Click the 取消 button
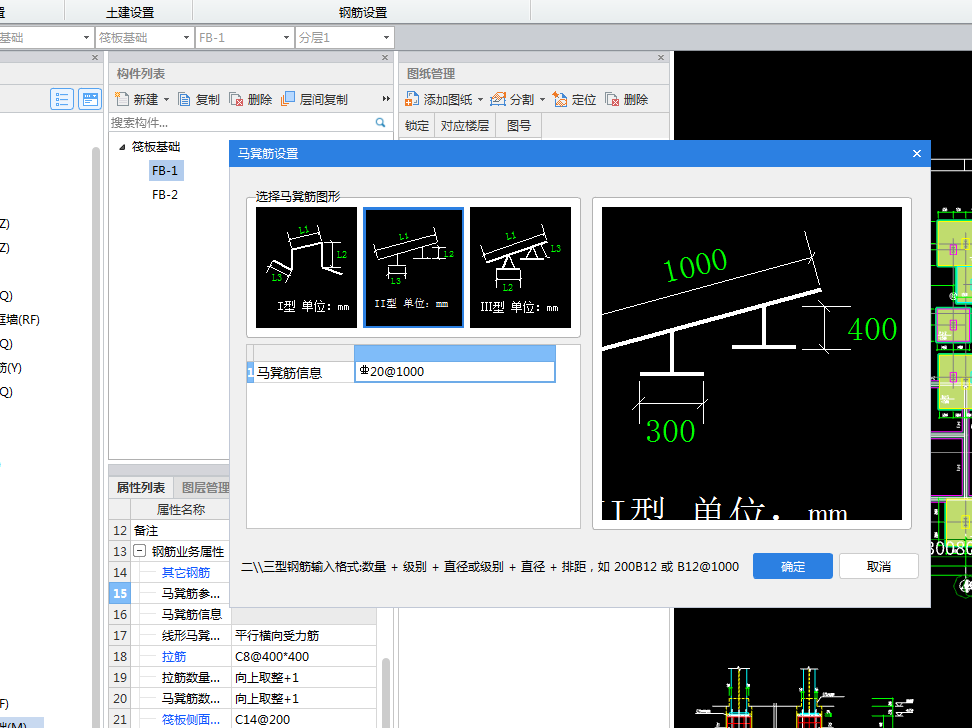 [x=879, y=566]
